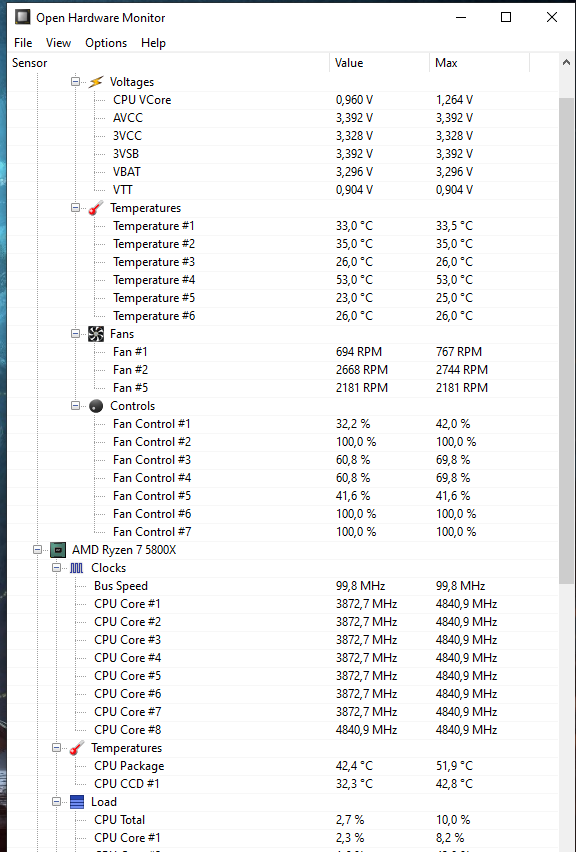The width and height of the screenshot is (576, 852).
Task: Click the thermometer icon beside CPU Temperatures
Action: point(77,748)
